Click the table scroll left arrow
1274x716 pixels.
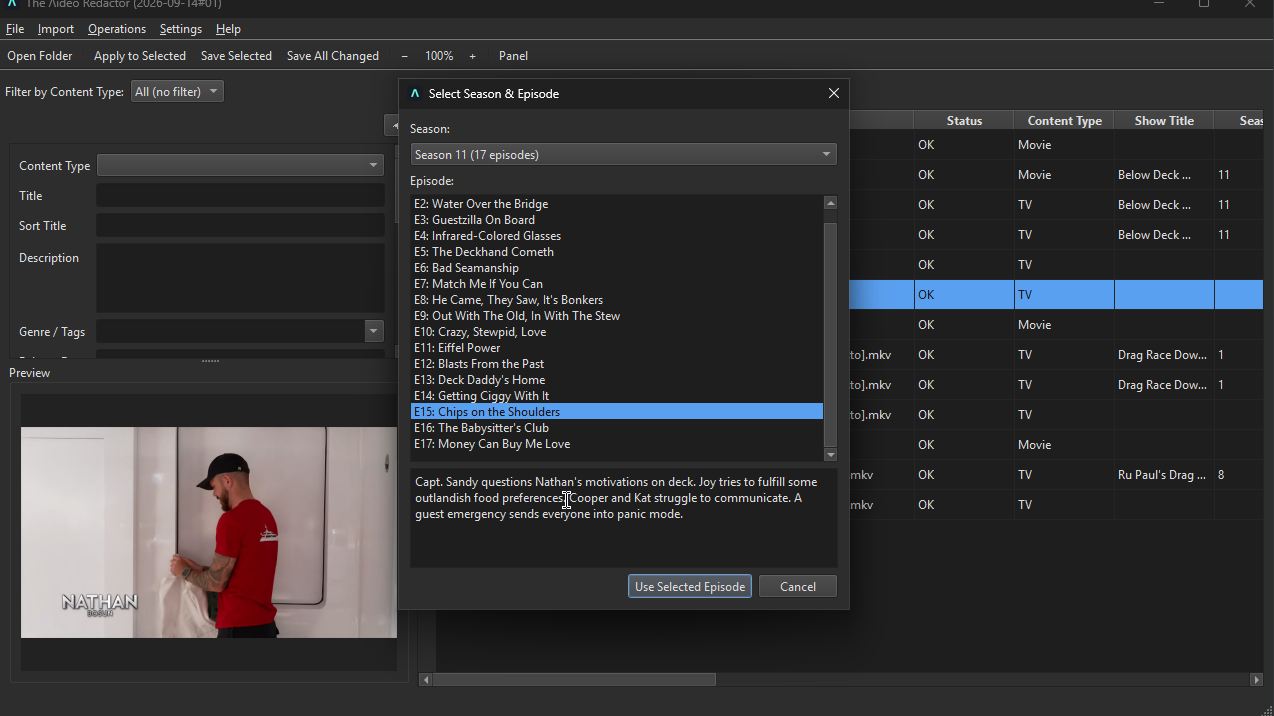tap(425, 679)
